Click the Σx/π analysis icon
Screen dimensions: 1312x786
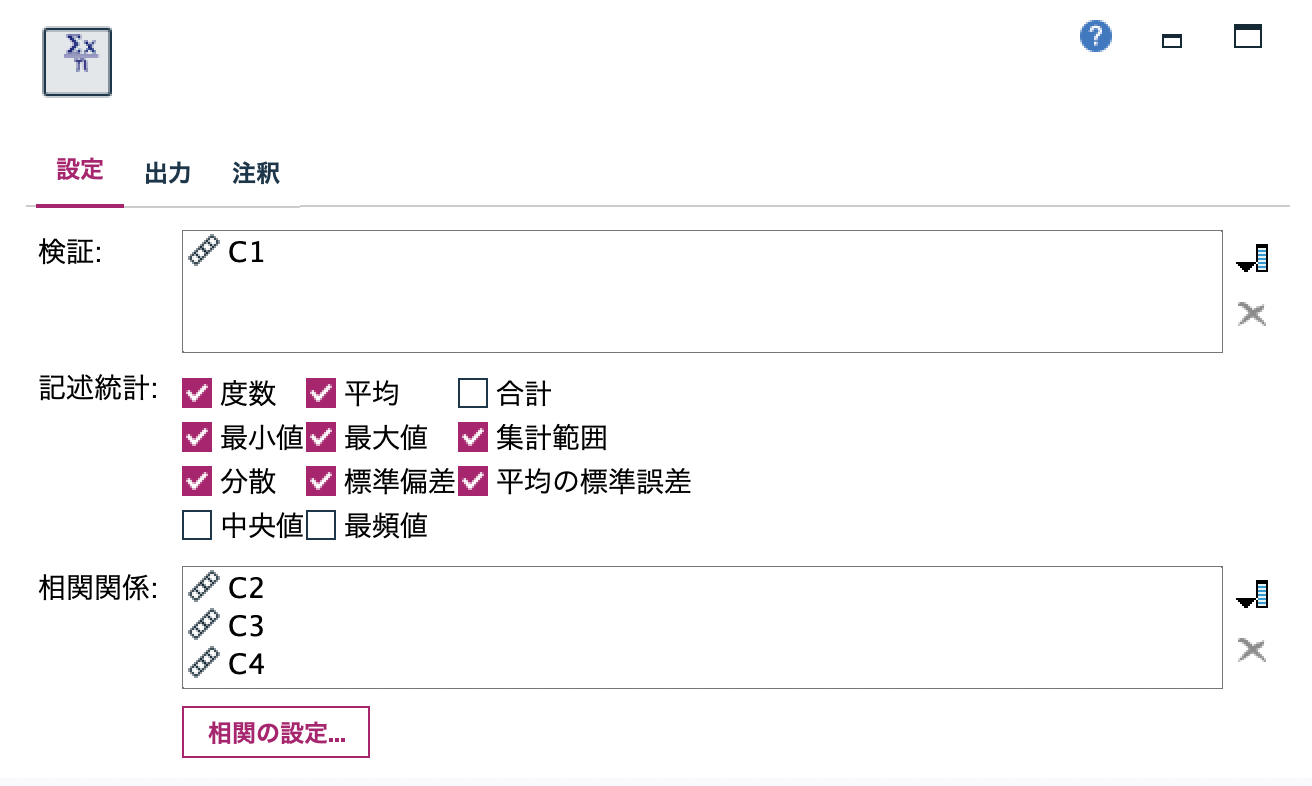76,61
